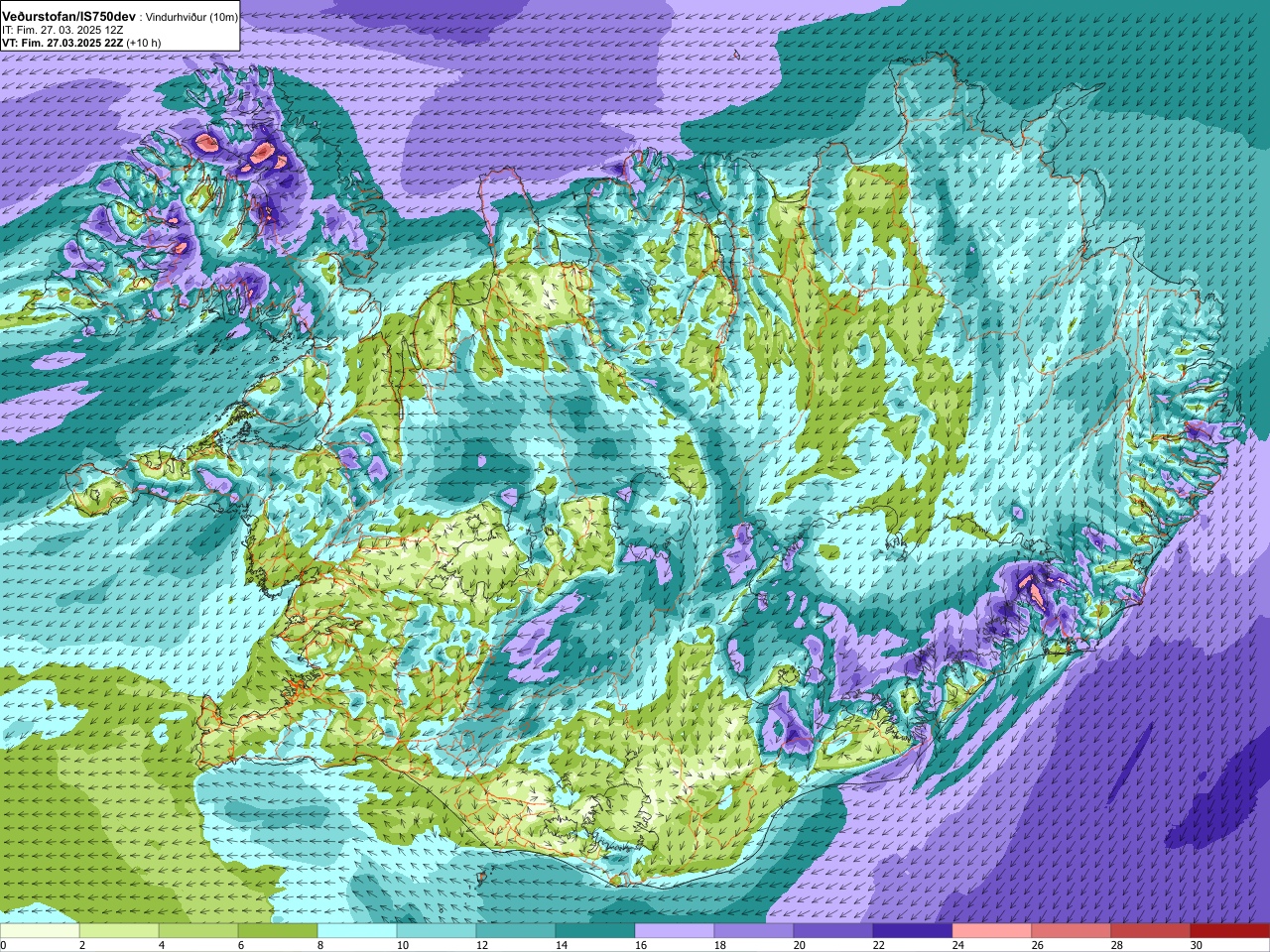Image resolution: width=1270 pixels, height=952 pixels.
Task: Pick the pink swatch between 24 and 26
Action: pyautogui.click(x=992, y=931)
